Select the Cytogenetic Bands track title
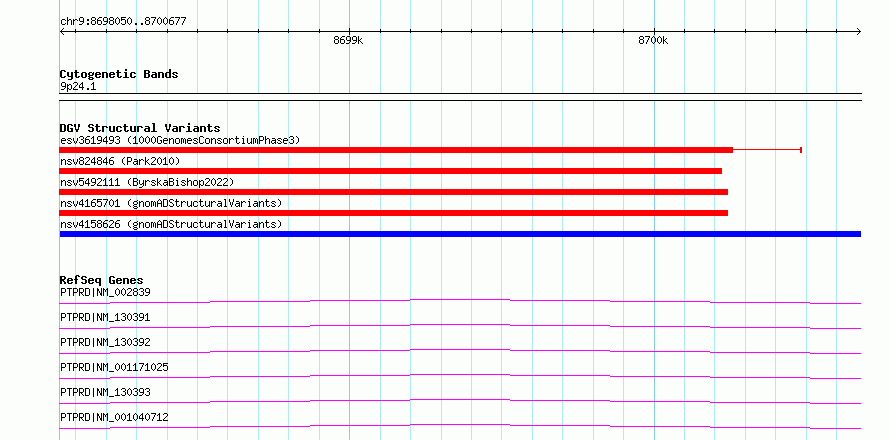The height and width of the screenshot is (440, 890). point(119,74)
